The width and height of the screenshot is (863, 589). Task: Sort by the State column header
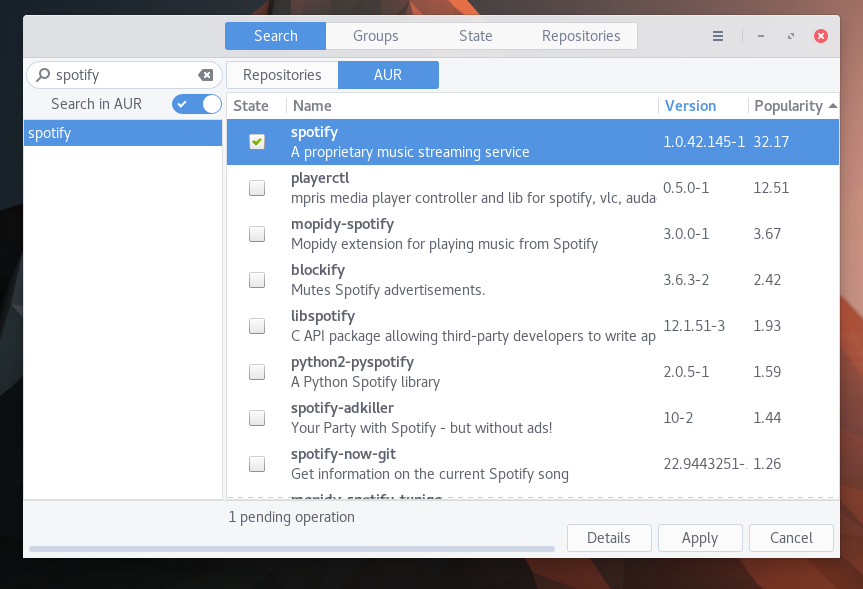[256, 106]
